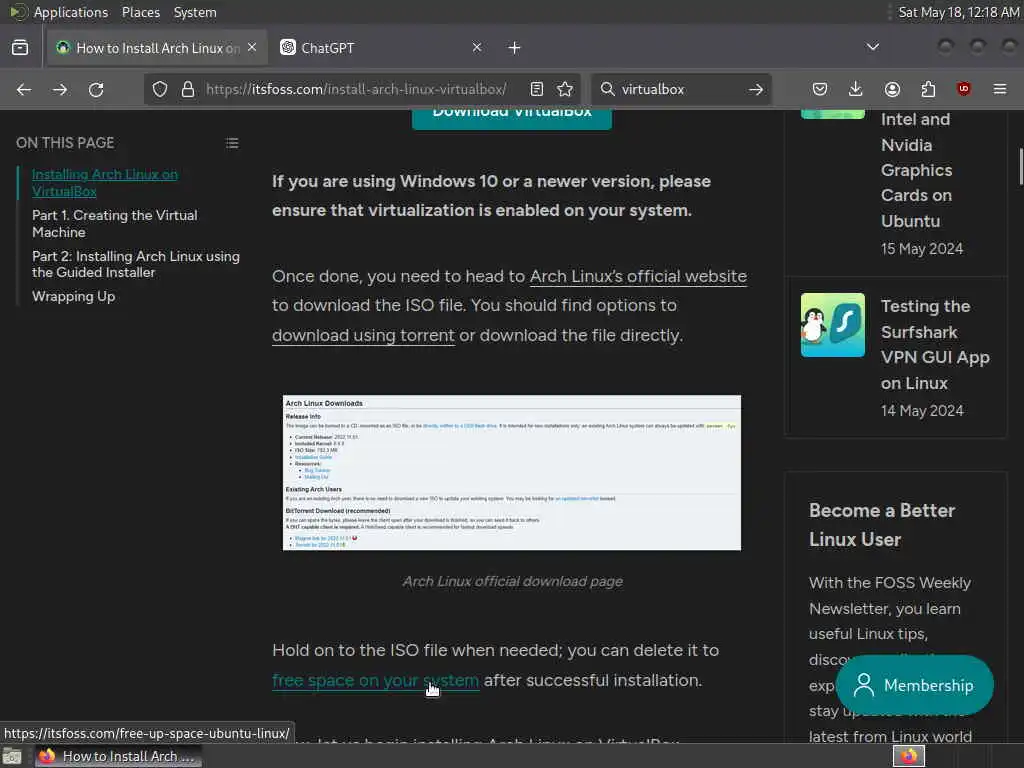Open the Pocket save icon
This screenshot has height=768, width=1024.
[820, 89]
